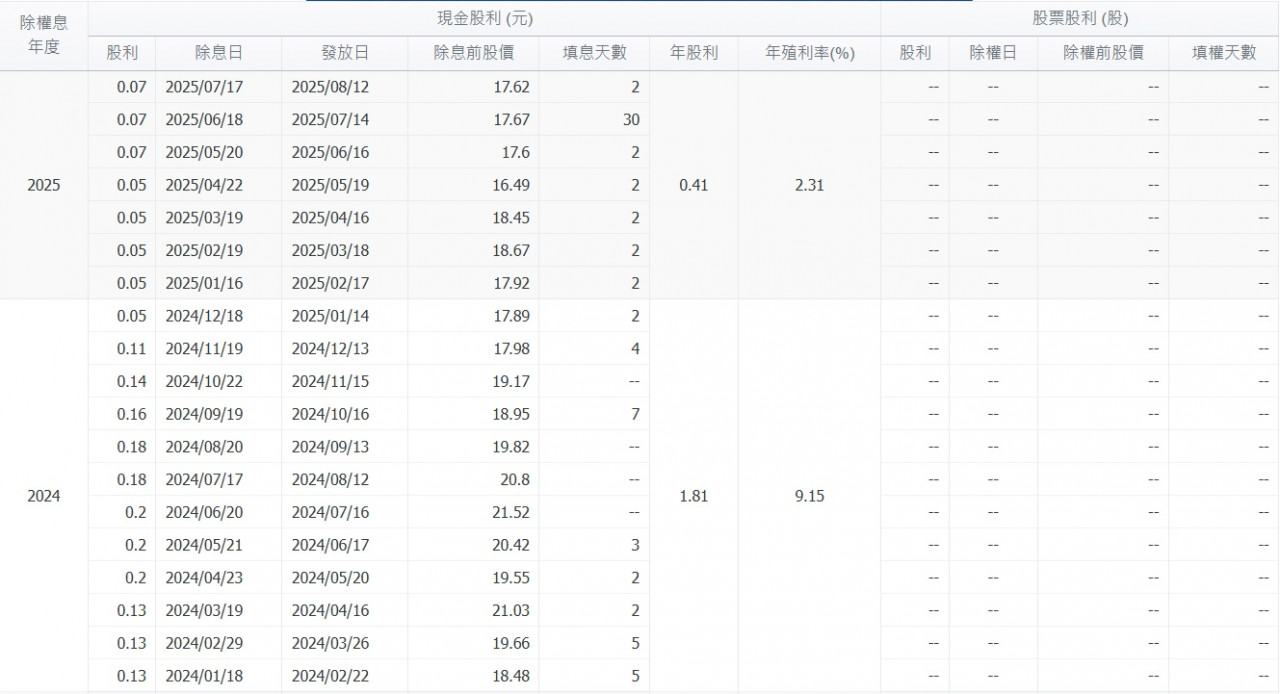Click ex-dividend date 2025/02/19
Viewport: 1280px width, 694px height.
pos(204,251)
